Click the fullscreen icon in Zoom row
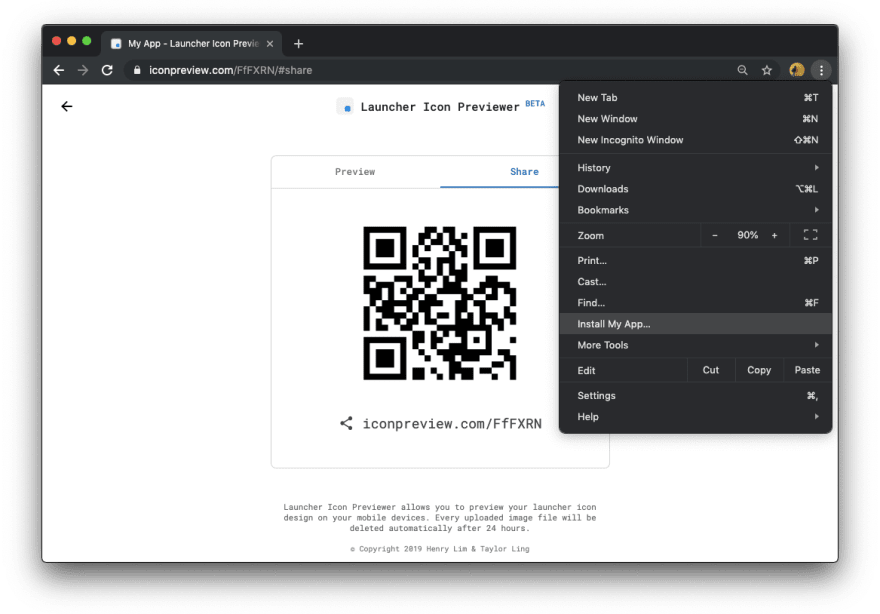Viewport: 880px width, 614px height. tap(810, 235)
